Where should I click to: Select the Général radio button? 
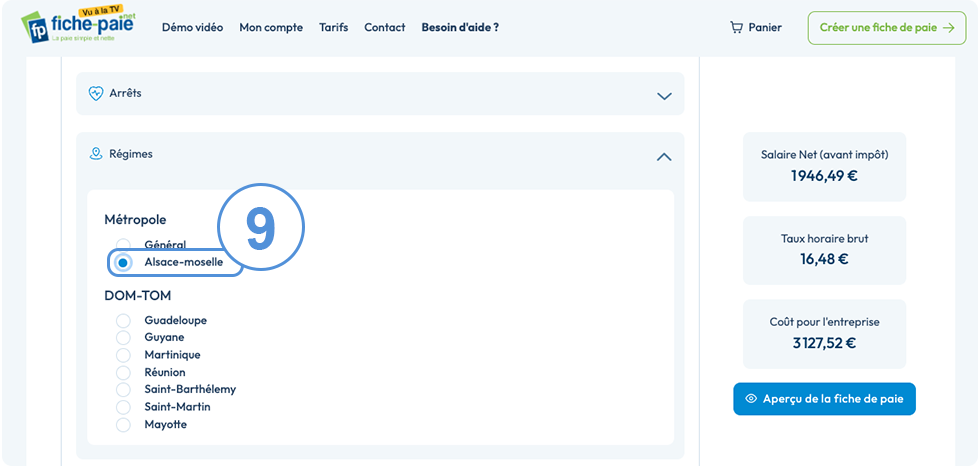click(x=123, y=245)
